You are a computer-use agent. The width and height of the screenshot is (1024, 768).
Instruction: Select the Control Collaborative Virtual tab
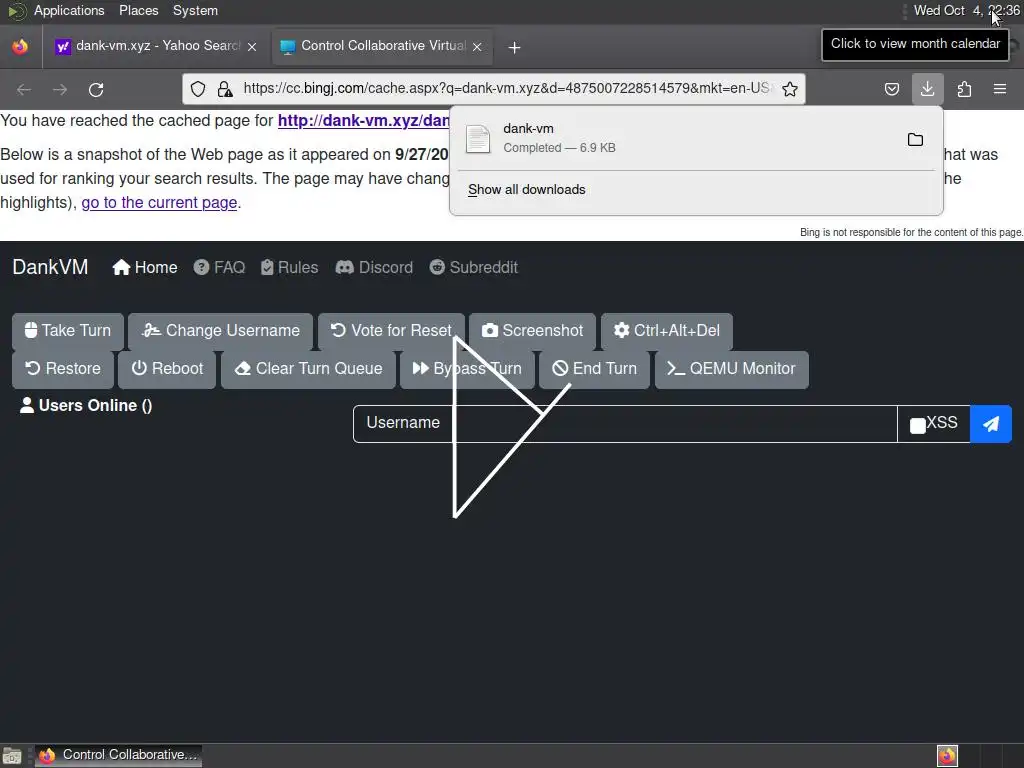[x=381, y=46]
